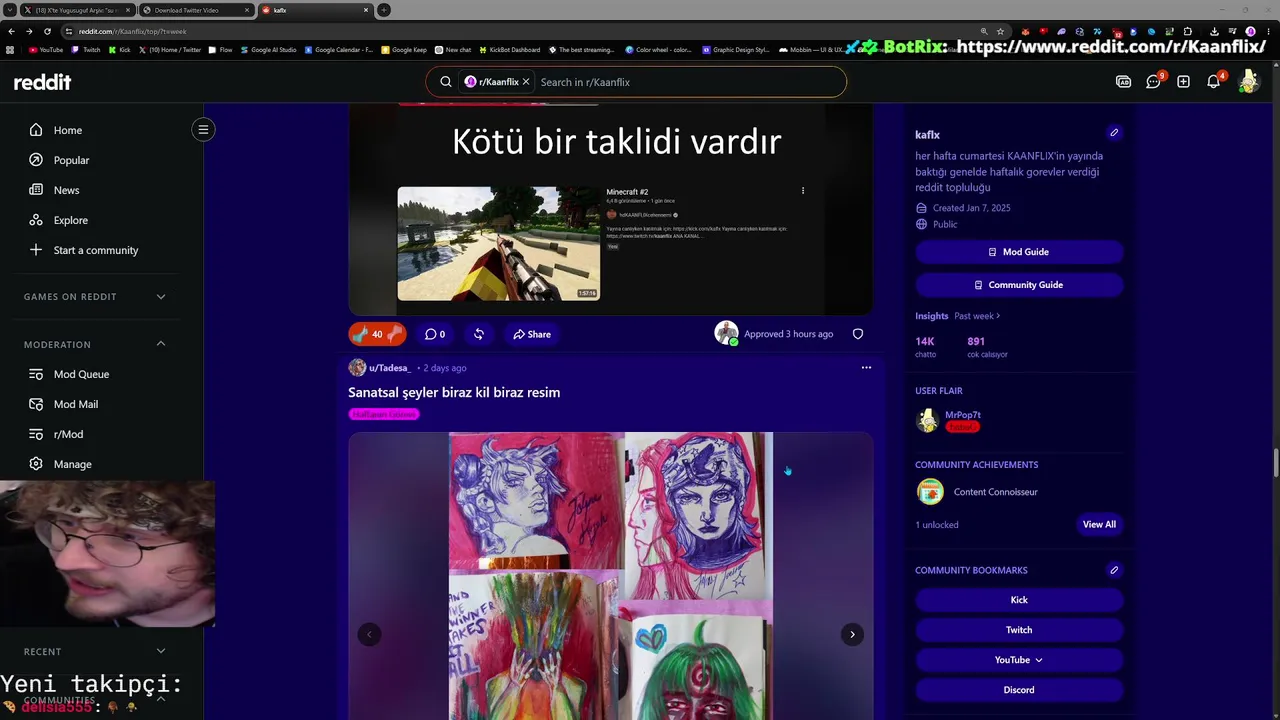The width and height of the screenshot is (1280, 720).
Task: Open the Advertise icon in header
Action: coord(1123,82)
